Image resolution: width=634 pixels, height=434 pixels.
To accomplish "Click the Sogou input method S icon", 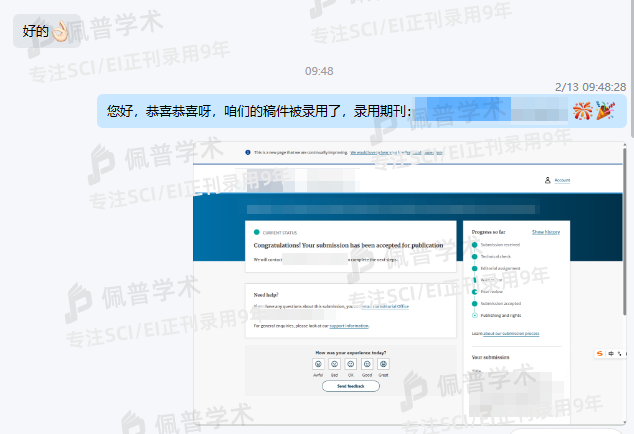I will coord(600,353).
